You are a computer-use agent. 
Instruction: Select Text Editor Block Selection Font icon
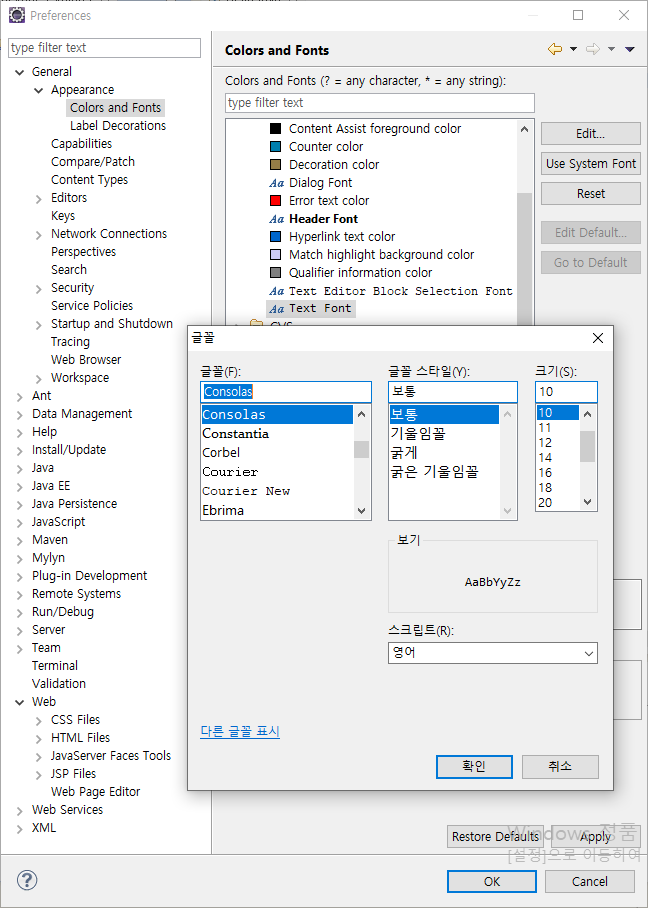pos(276,291)
